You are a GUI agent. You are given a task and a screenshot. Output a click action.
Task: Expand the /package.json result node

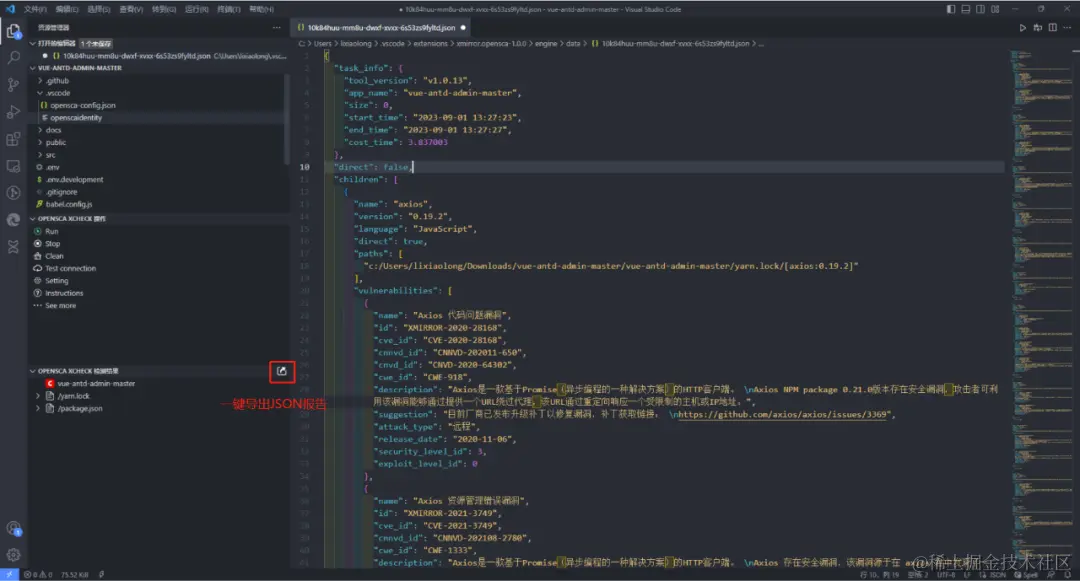coord(38,409)
